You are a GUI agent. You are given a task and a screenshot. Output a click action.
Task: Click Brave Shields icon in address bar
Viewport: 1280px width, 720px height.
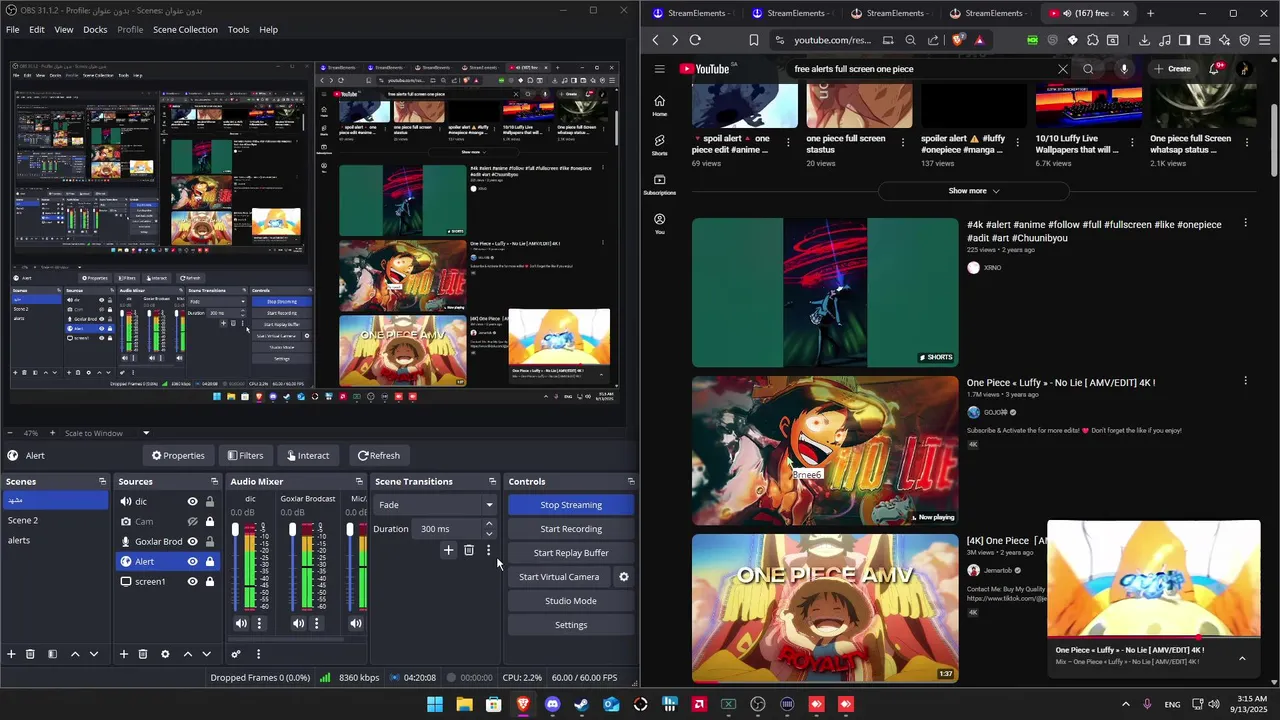[958, 40]
